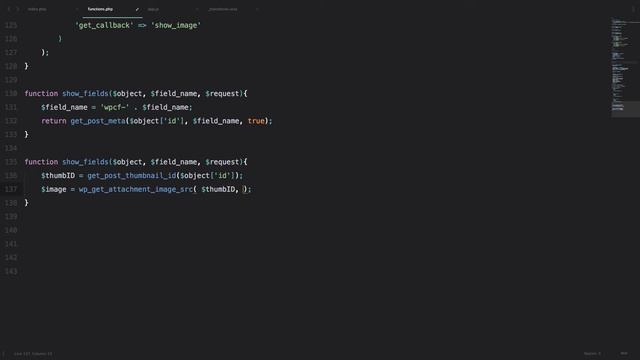Open the tab list dropdown at top right
This screenshot has height=360, width=640.
coord(633,9)
